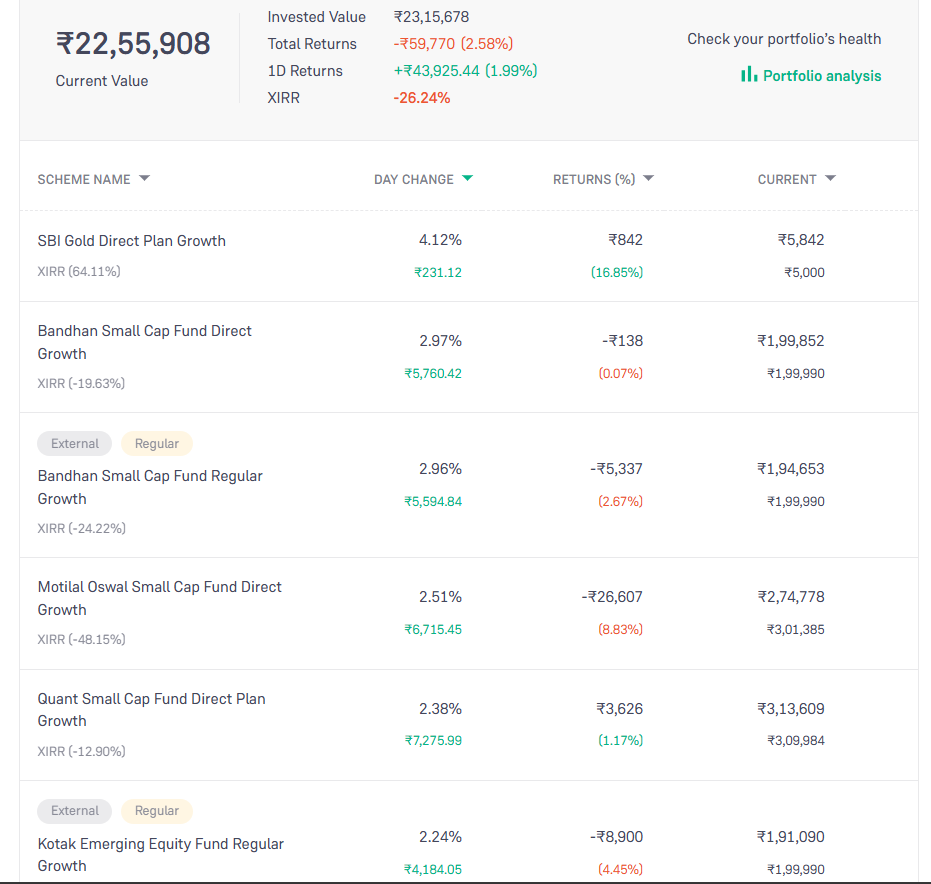Click returns percent (0.07%)
The height and width of the screenshot is (884, 931).
620,373
